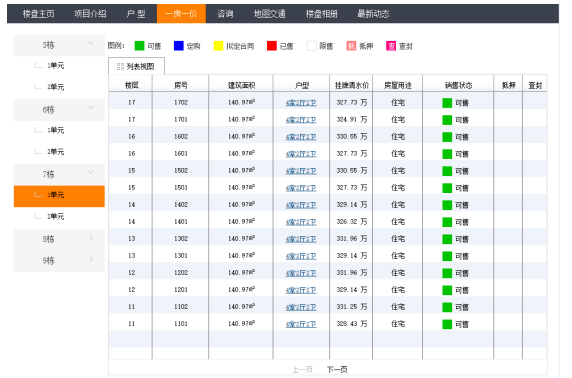Image resolution: width=572 pixels, height=378 pixels.
Task: Switch to the 户型 tab
Action: point(136,14)
